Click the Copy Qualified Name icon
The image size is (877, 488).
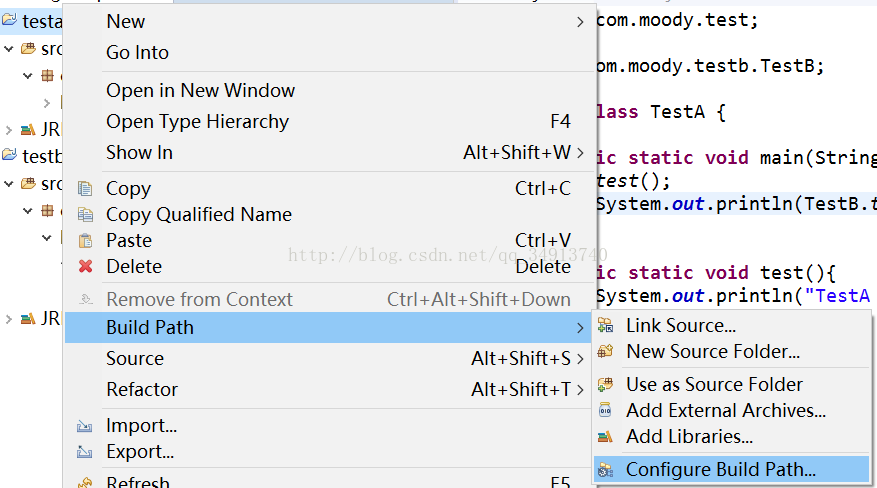click(85, 215)
